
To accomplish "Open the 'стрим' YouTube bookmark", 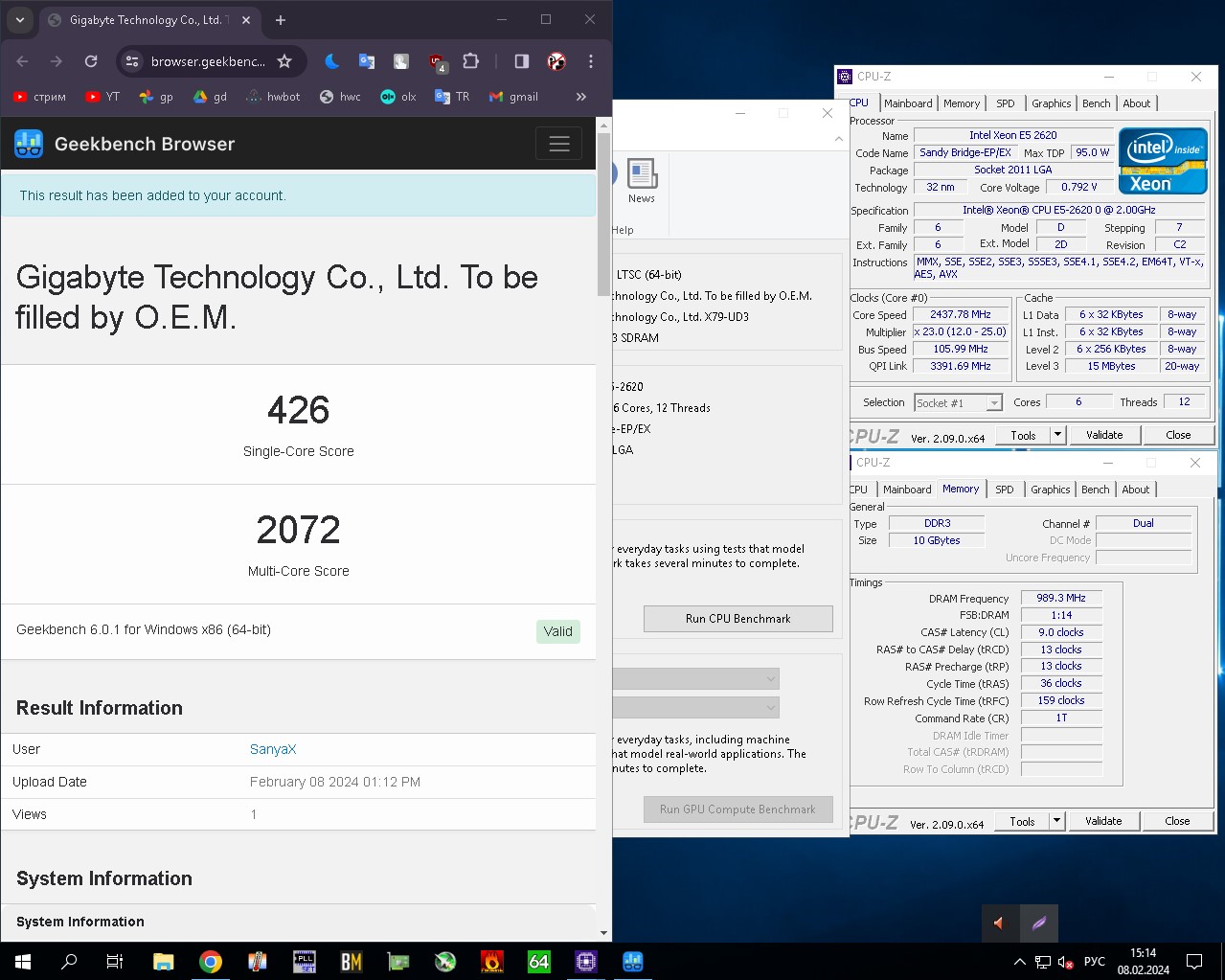I will 40,97.
